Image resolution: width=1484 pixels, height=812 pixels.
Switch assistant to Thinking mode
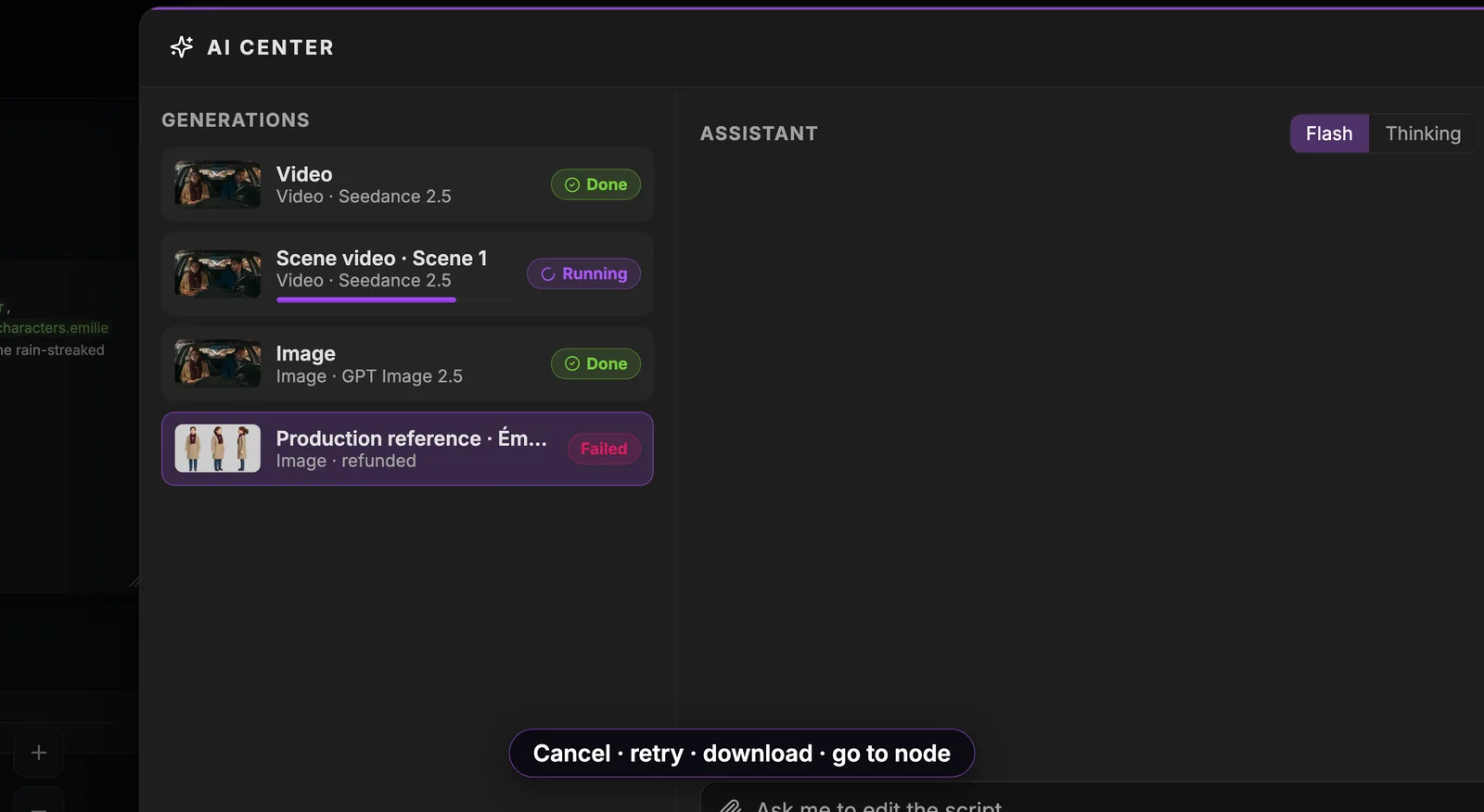coord(1423,133)
